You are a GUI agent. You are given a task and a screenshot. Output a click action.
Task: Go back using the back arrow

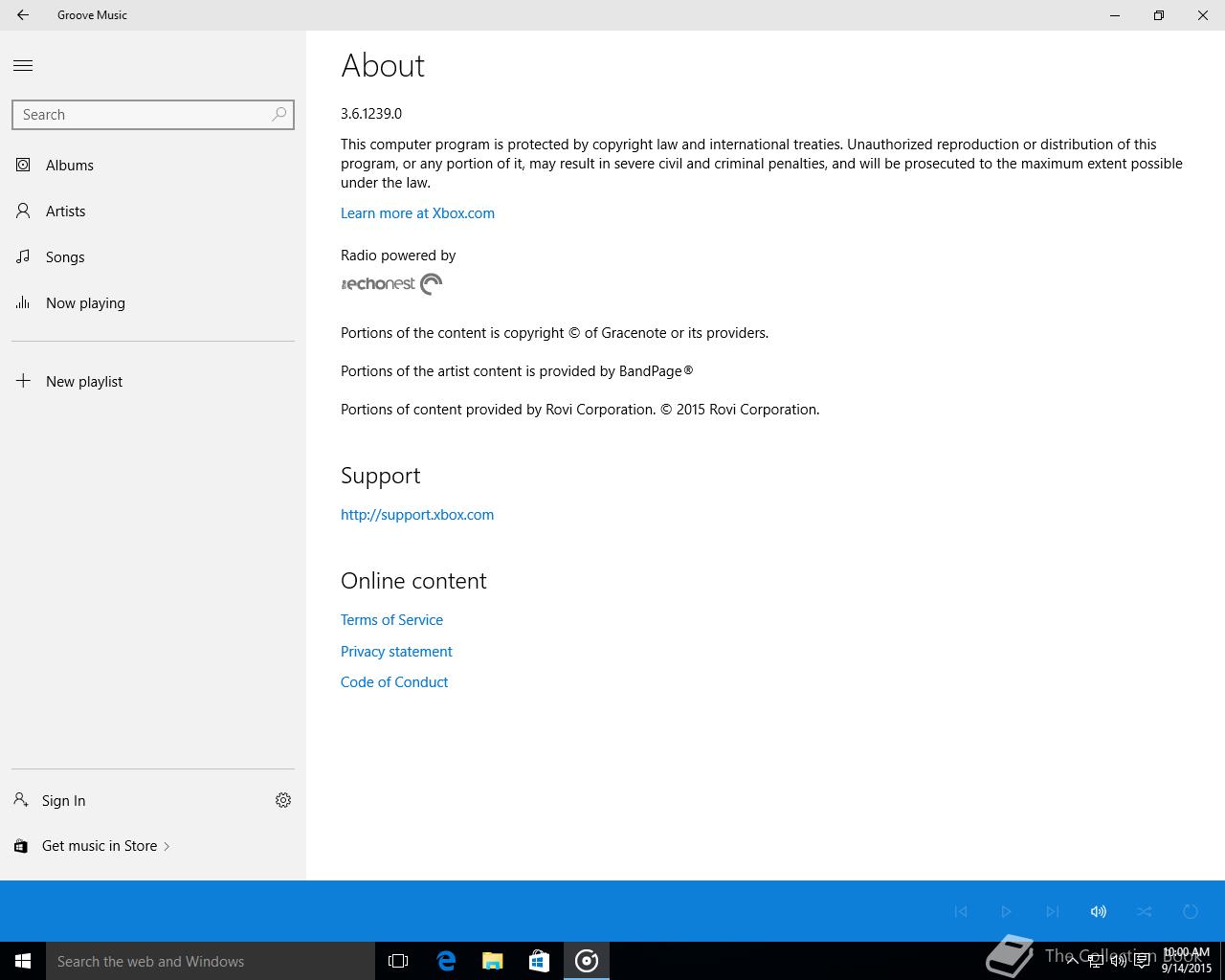tap(23, 15)
